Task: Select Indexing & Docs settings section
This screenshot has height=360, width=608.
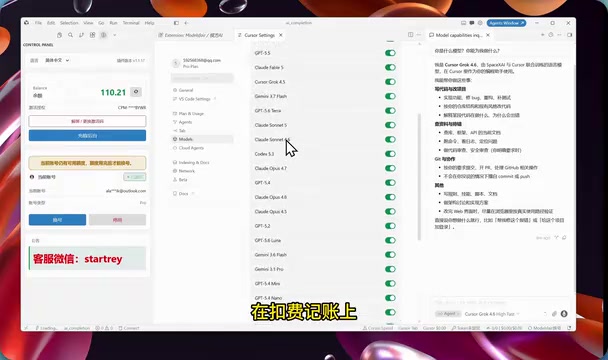Action: pyautogui.click(x=191, y=163)
